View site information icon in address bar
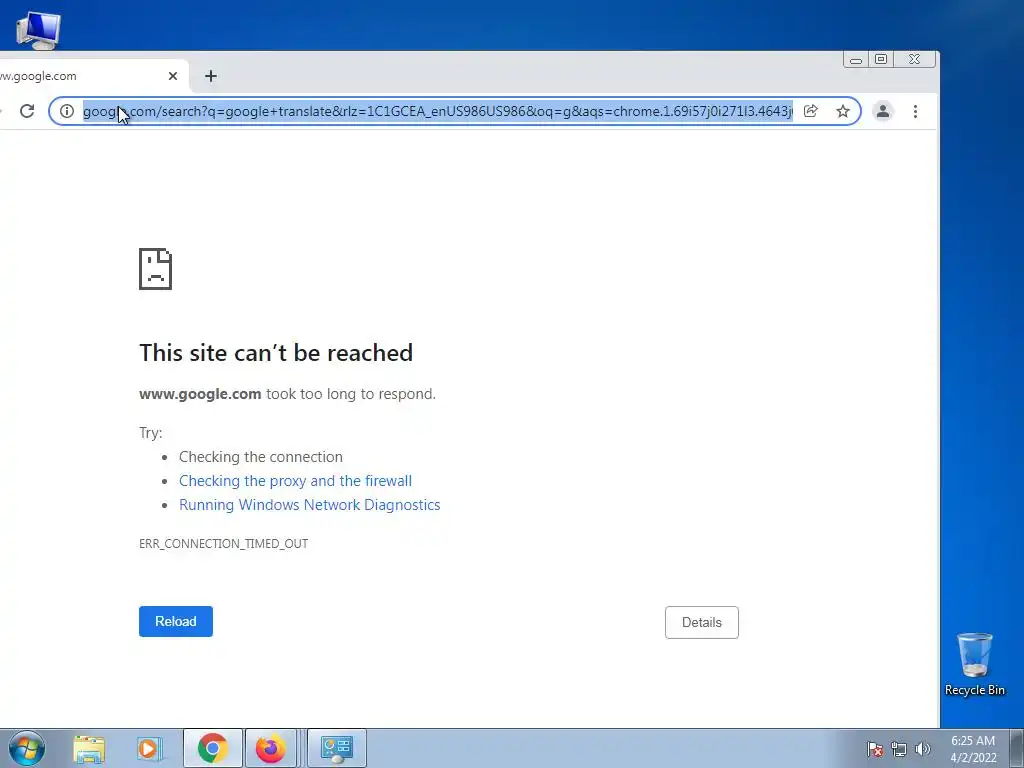The image size is (1024, 768). tap(67, 111)
